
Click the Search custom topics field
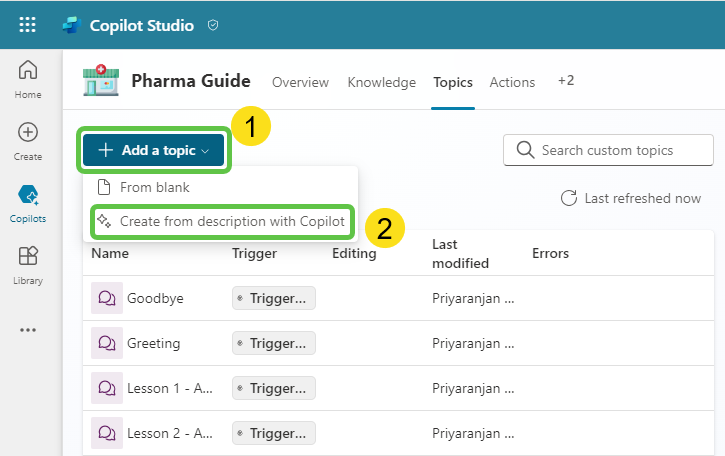[620, 151]
